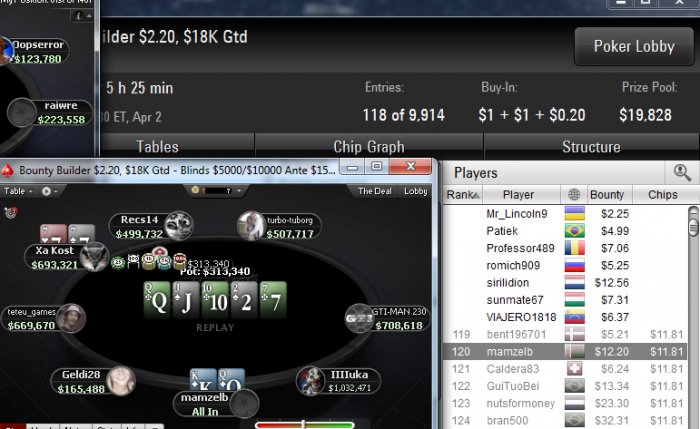Open the Tables tab
This screenshot has width=700, height=429.
click(157, 146)
